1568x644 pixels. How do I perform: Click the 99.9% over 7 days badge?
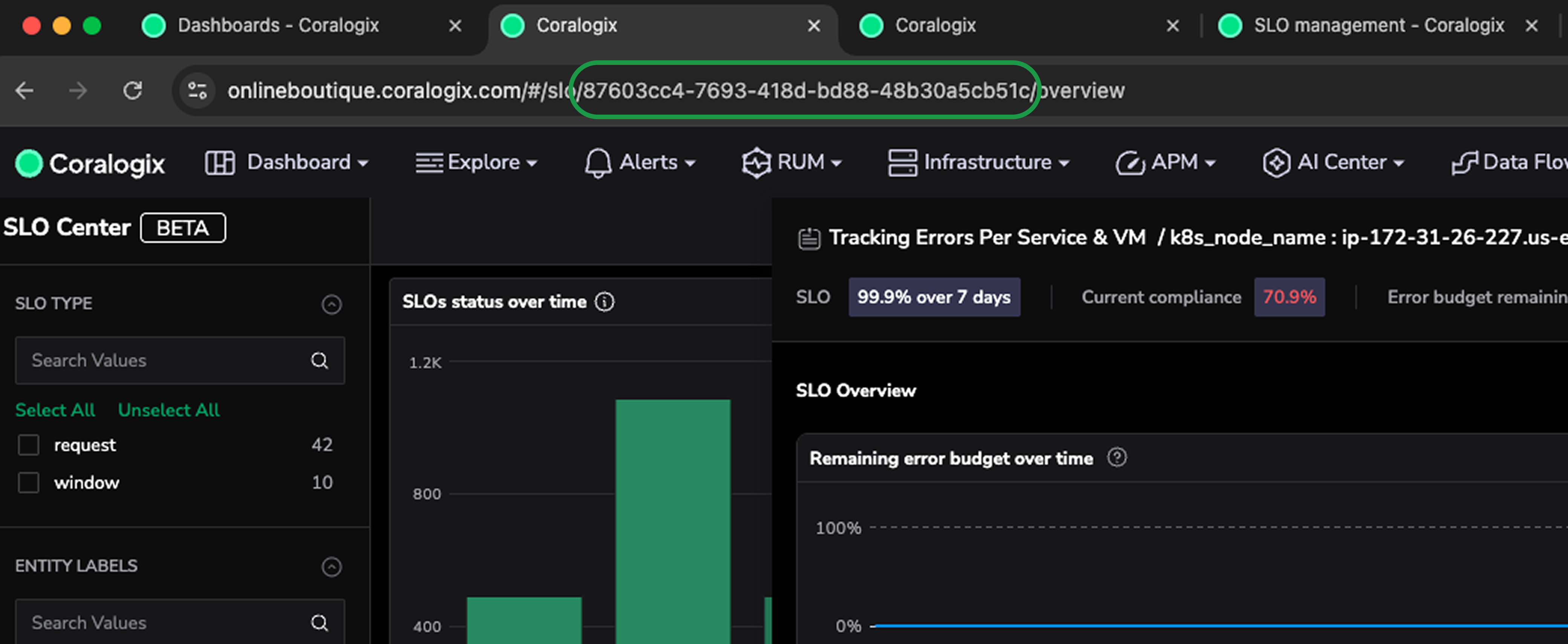click(934, 297)
